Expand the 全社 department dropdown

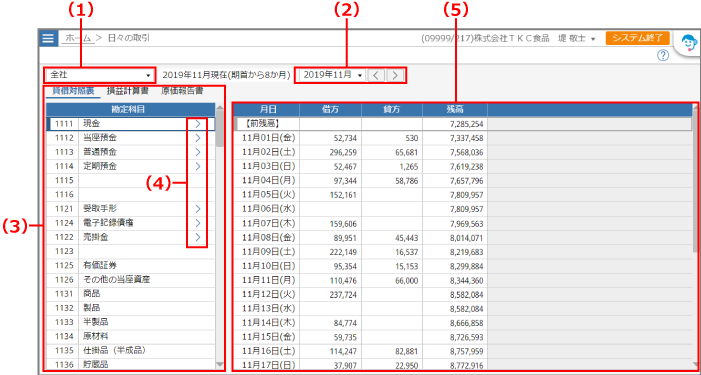click(x=100, y=75)
